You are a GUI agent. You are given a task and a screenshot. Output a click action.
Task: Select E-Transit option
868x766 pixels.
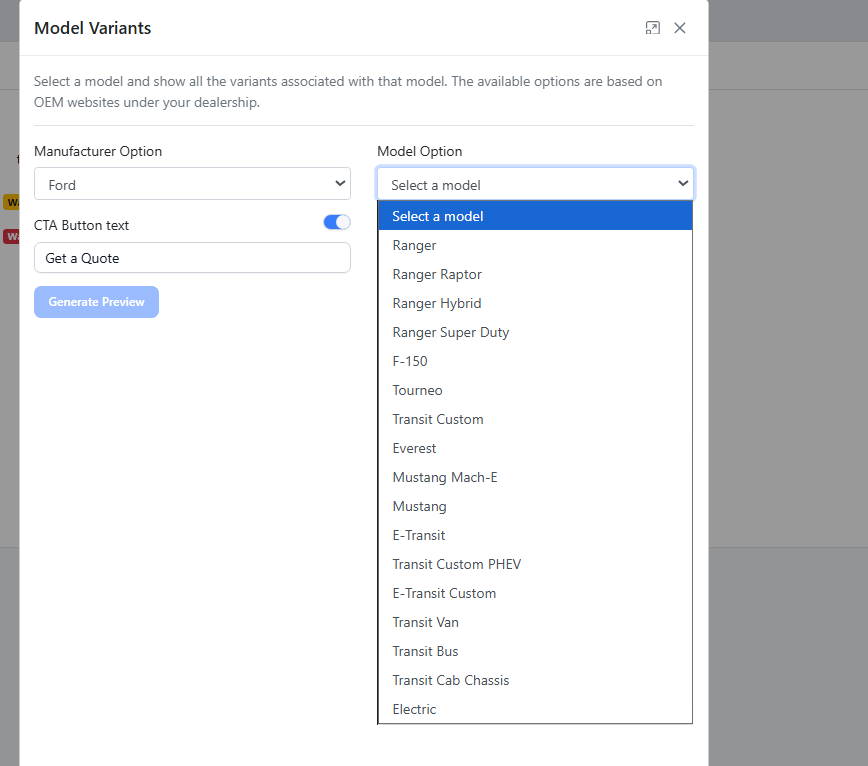[x=419, y=535]
